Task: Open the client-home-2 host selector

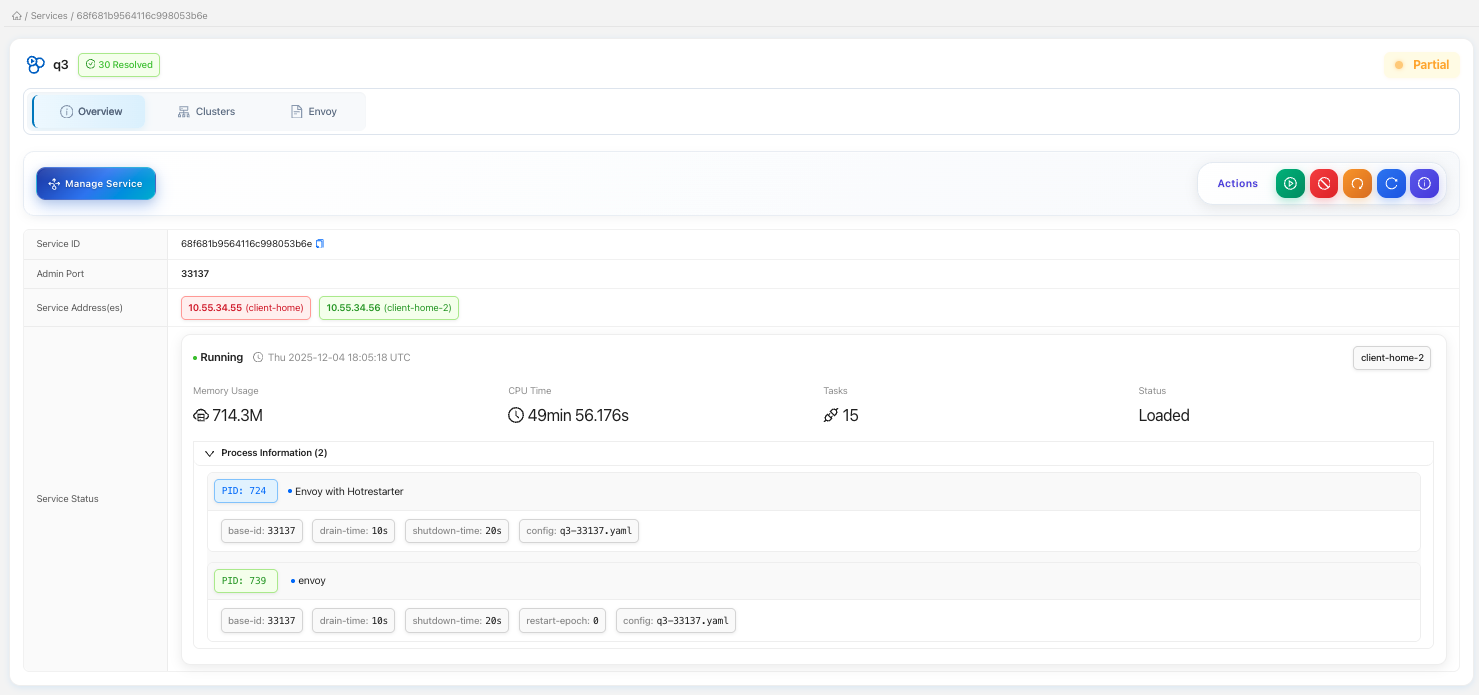Action: (x=1391, y=358)
